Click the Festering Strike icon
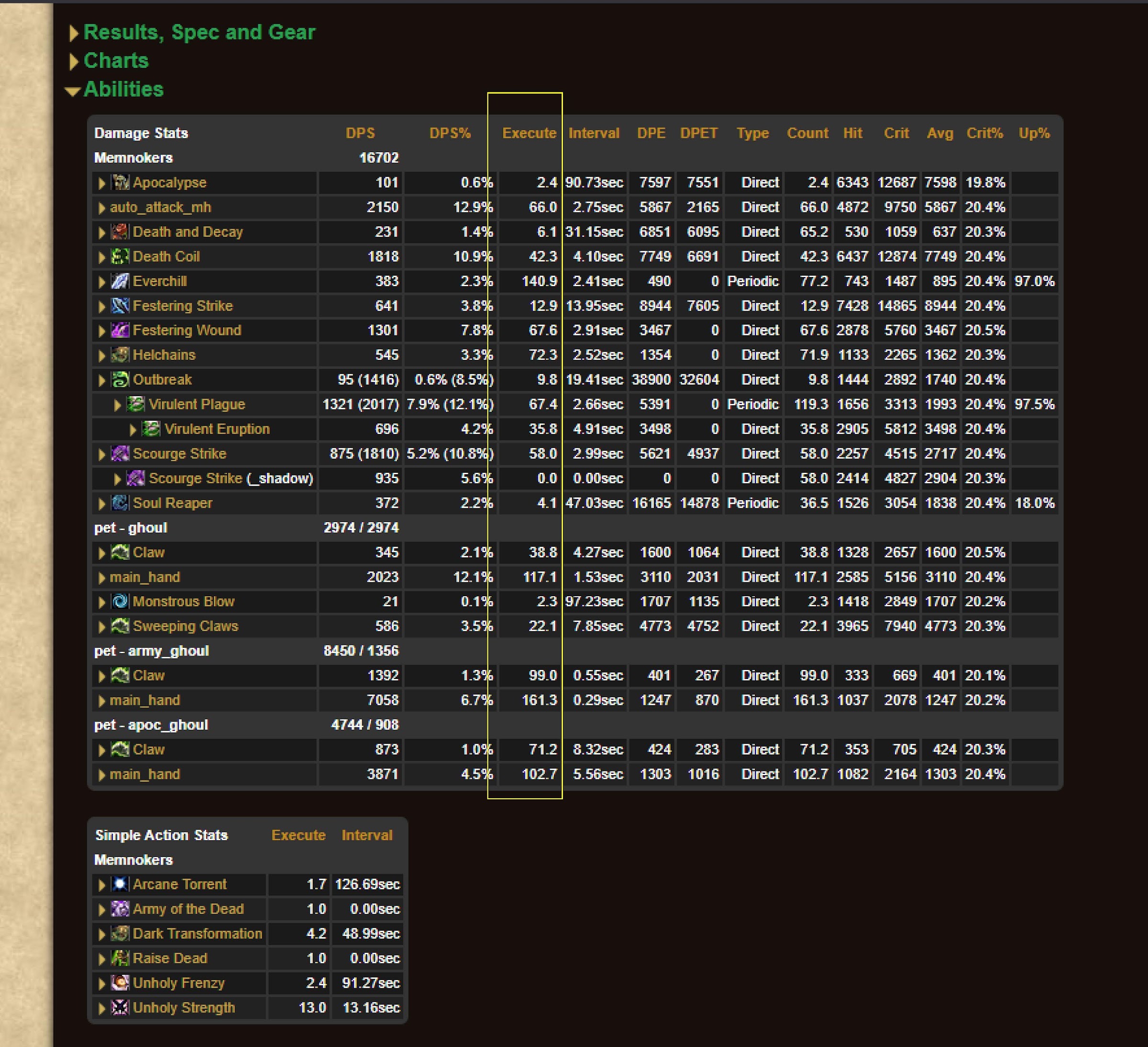Viewport: 1148px width, 1047px height. (120, 306)
